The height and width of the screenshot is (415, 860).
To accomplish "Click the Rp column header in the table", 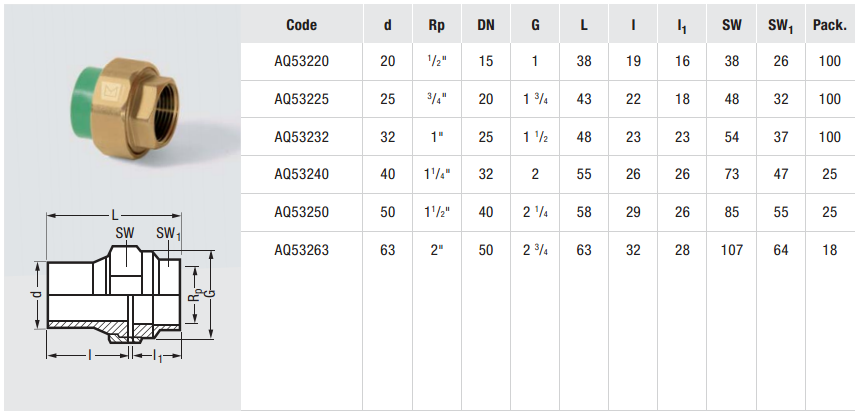I will tap(437, 25).
